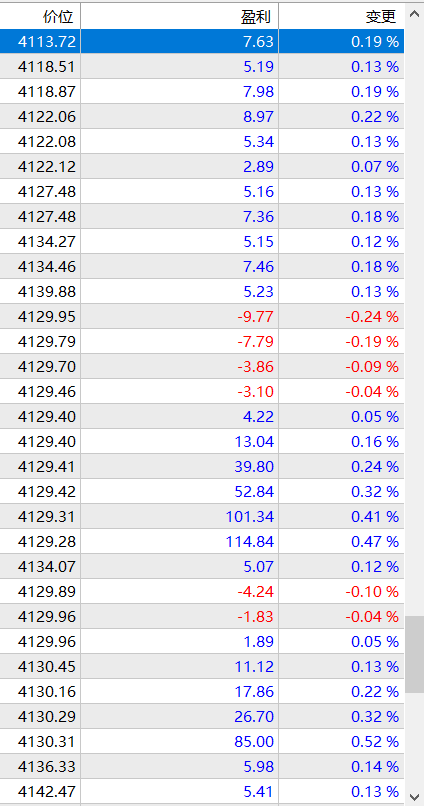Click the scrollbar up arrow
Screen dimensions: 424x806
point(414,15)
